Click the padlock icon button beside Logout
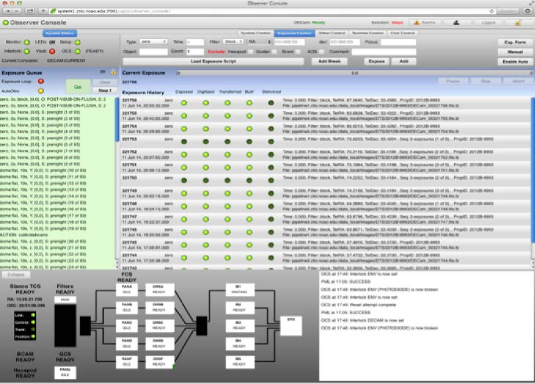The width and height of the screenshot is (535, 384). click(x=518, y=23)
